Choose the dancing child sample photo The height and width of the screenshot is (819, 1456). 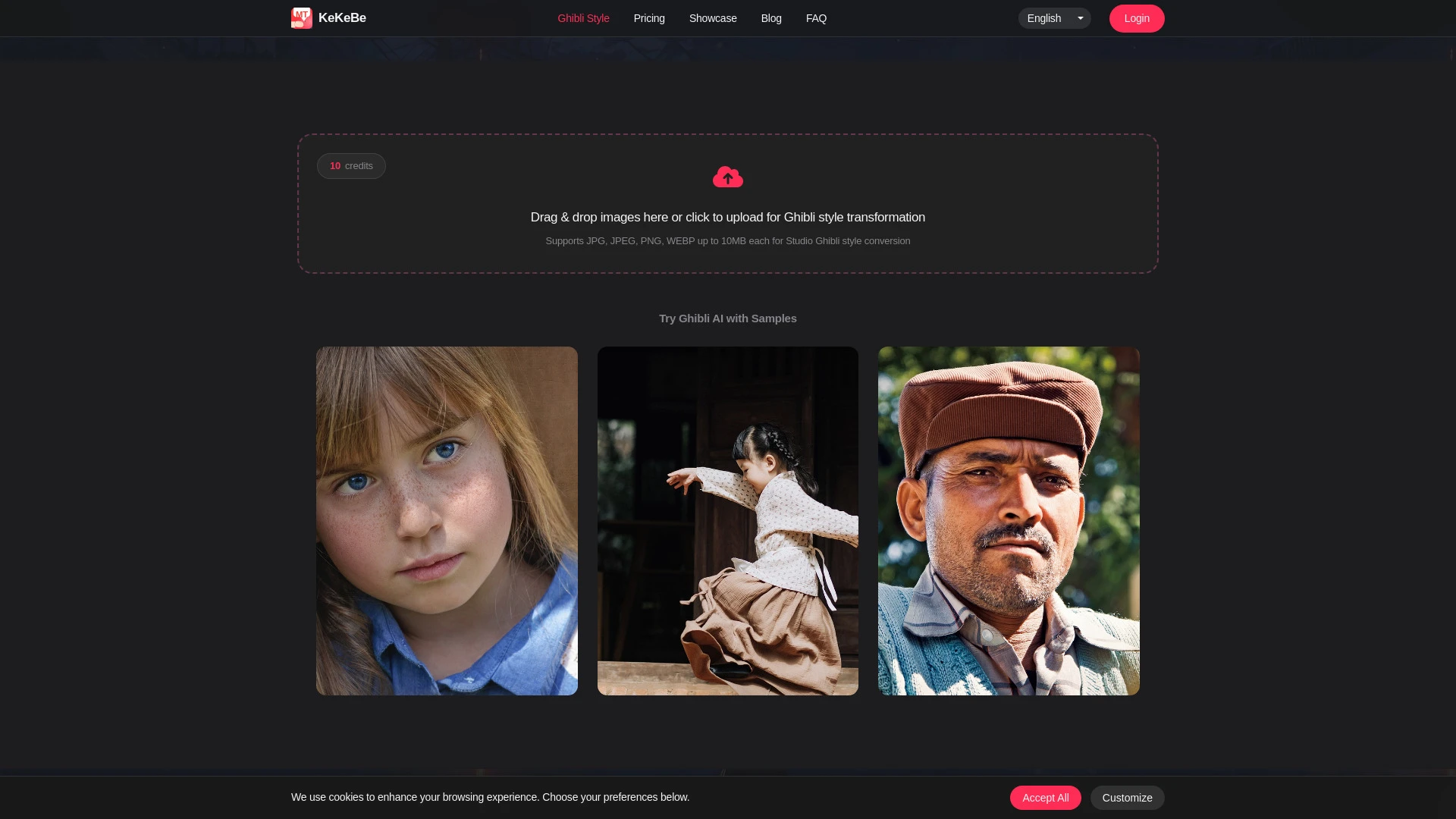pyautogui.click(x=727, y=521)
